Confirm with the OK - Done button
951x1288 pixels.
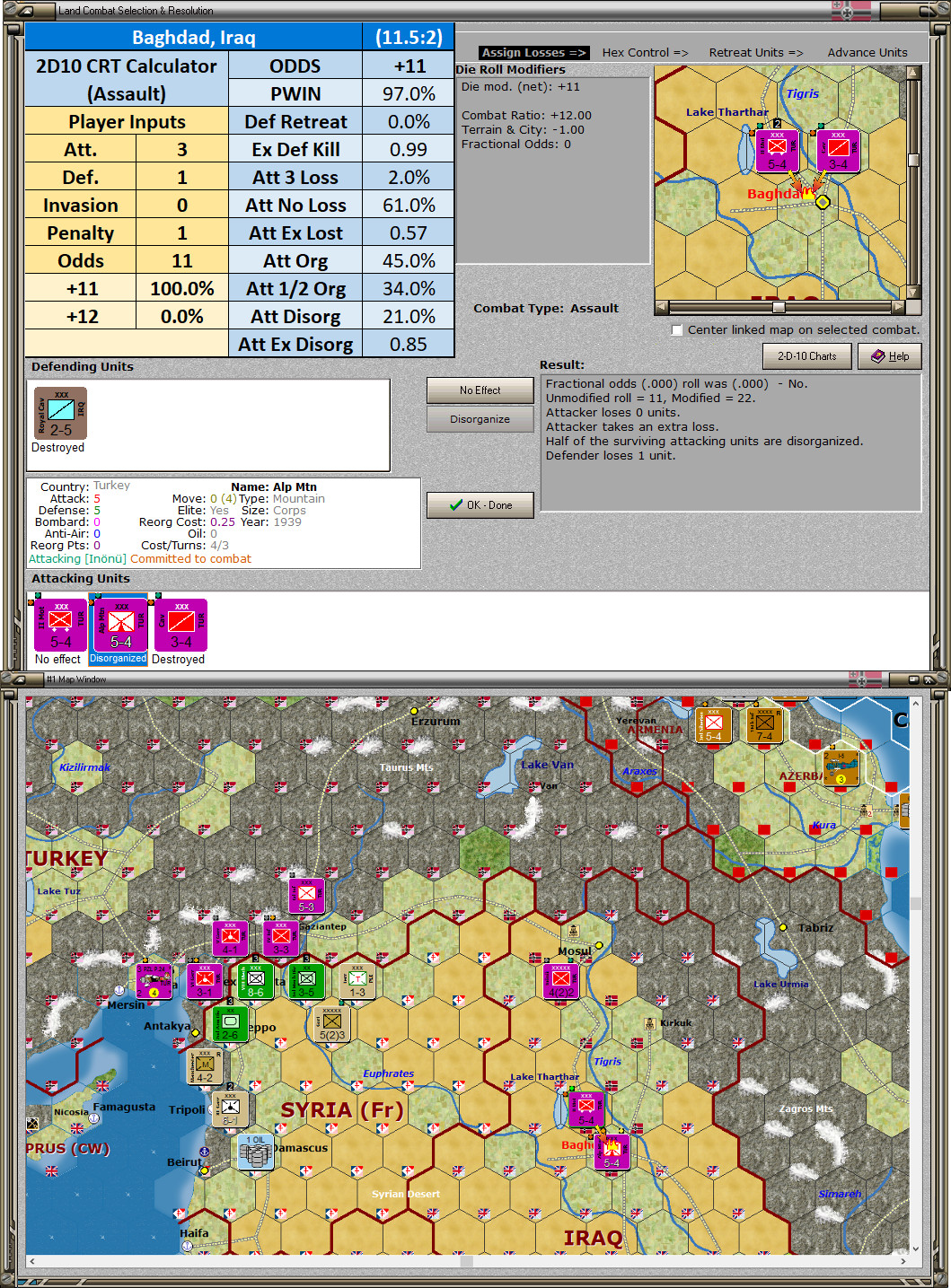coord(480,505)
